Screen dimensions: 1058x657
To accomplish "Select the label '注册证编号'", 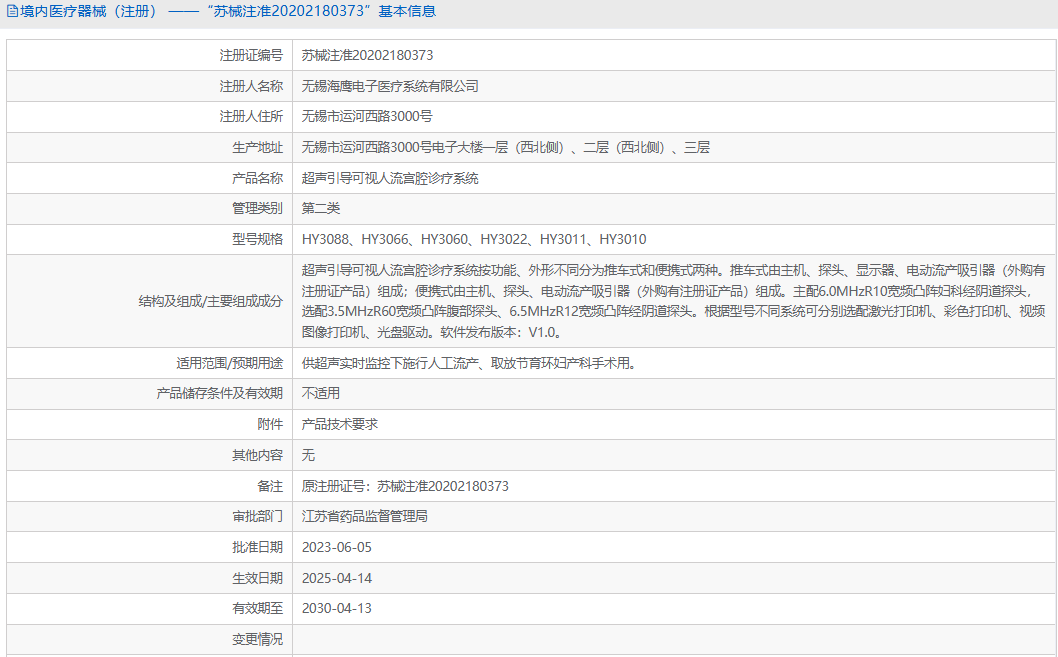I will point(251,55).
